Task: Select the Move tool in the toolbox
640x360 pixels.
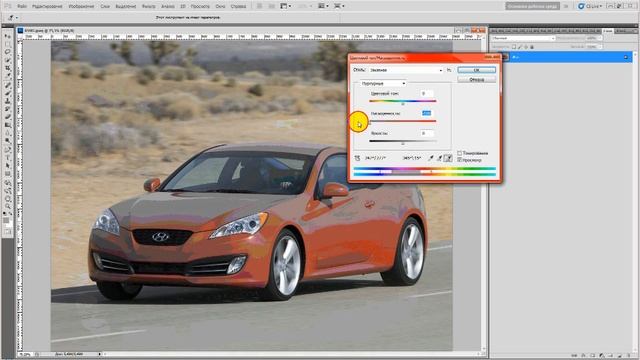Action: coord(8,37)
